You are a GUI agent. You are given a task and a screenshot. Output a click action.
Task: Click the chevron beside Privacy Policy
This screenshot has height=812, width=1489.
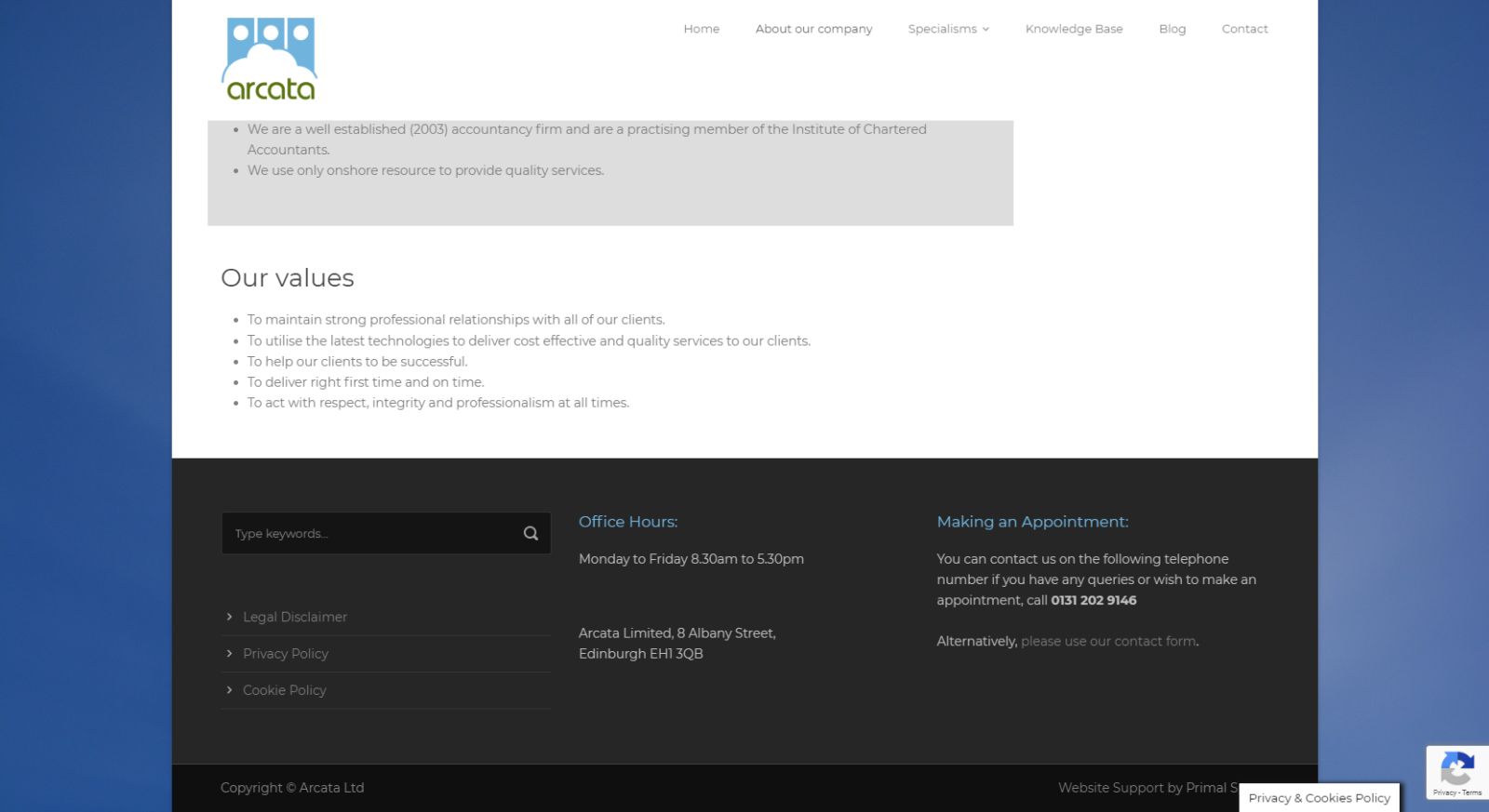point(229,653)
